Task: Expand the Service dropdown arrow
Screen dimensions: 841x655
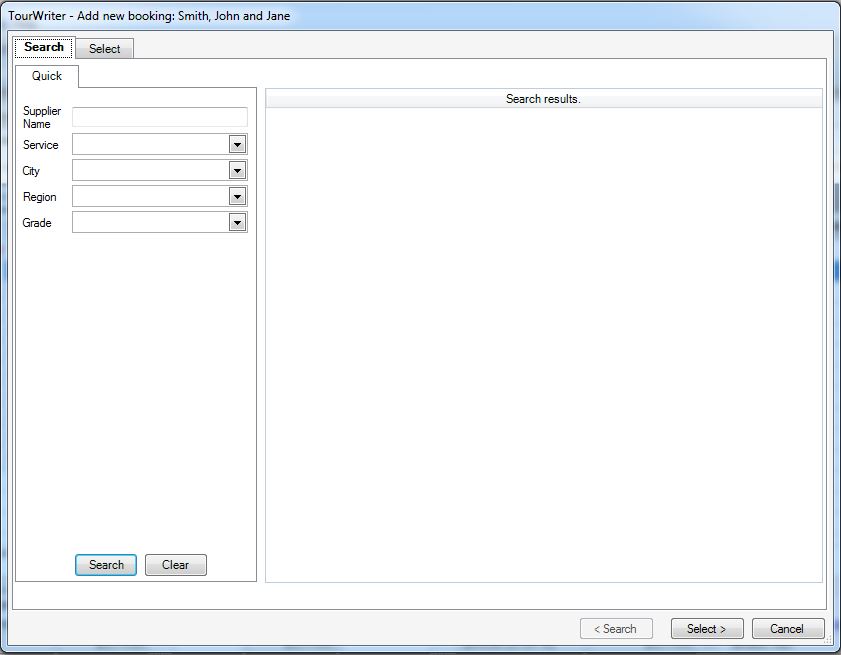Action: (x=237, y=145)
